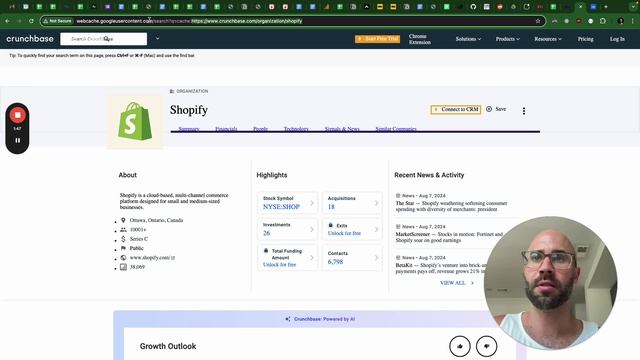Click the organization icon above Shopify
This screenshot has height=360, width=640.
[x=172, y=91]
